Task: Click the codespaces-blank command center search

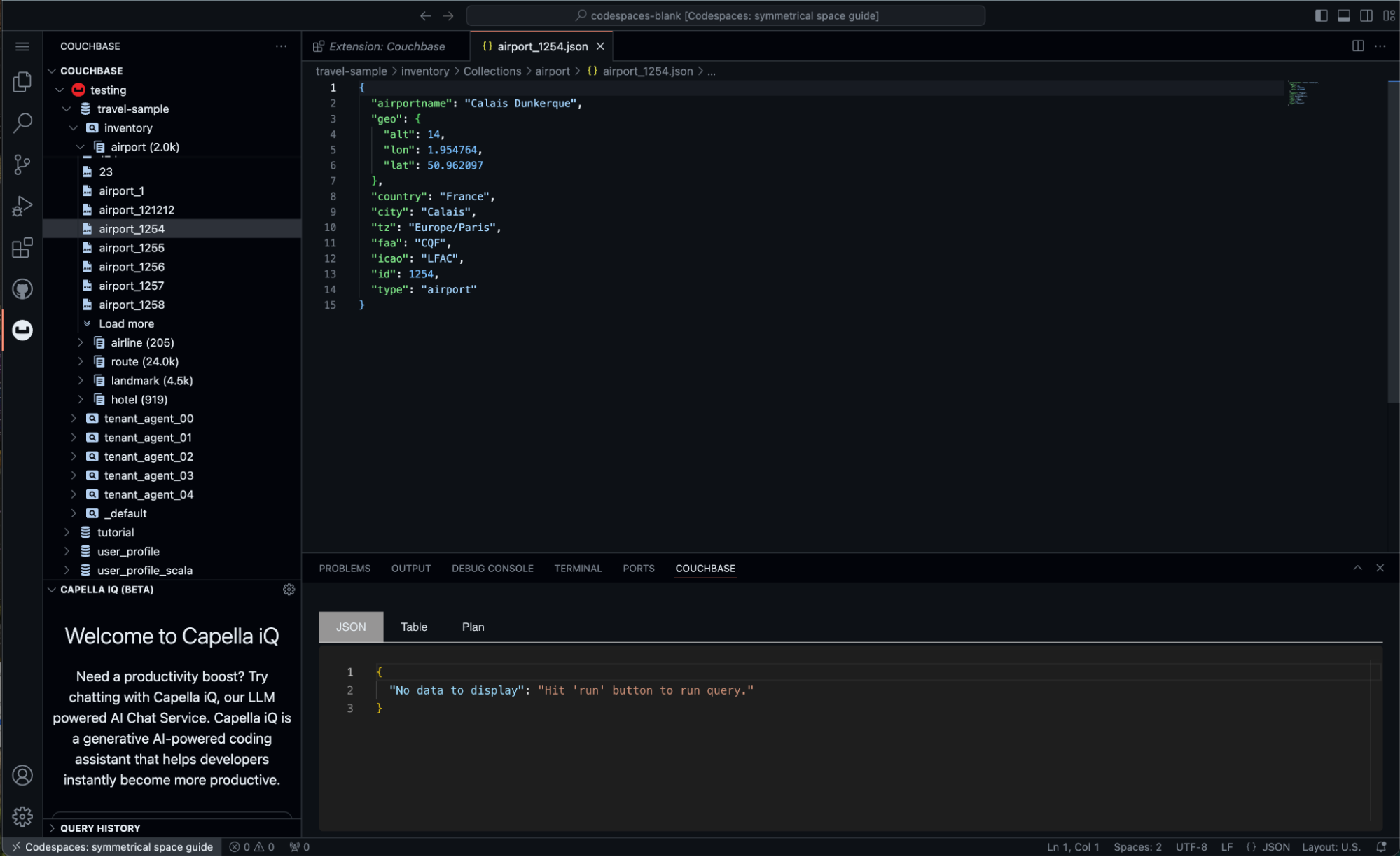Action: 726,15
